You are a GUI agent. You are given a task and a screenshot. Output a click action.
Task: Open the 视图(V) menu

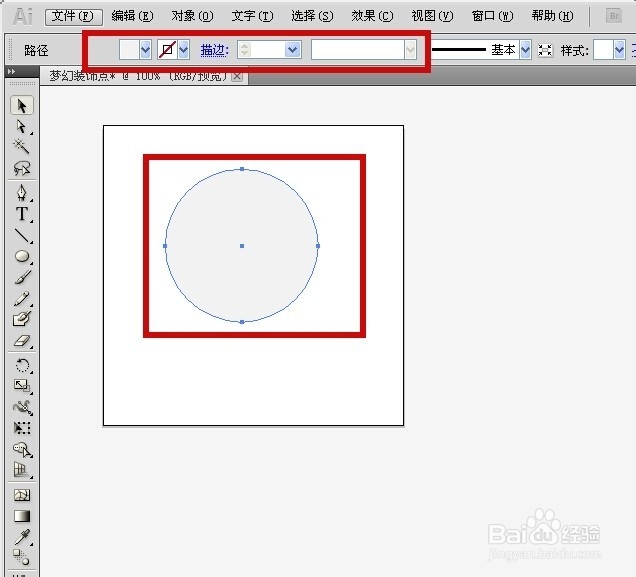(x=432, y=16)
